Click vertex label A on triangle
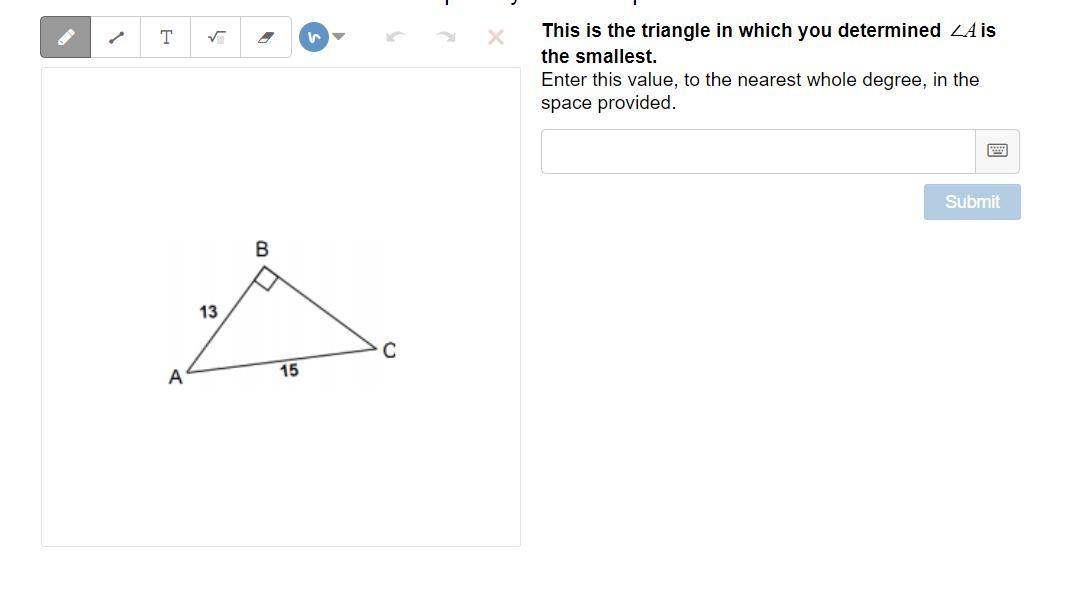The width and height of the screenshot is (1071, 606). 176,377
